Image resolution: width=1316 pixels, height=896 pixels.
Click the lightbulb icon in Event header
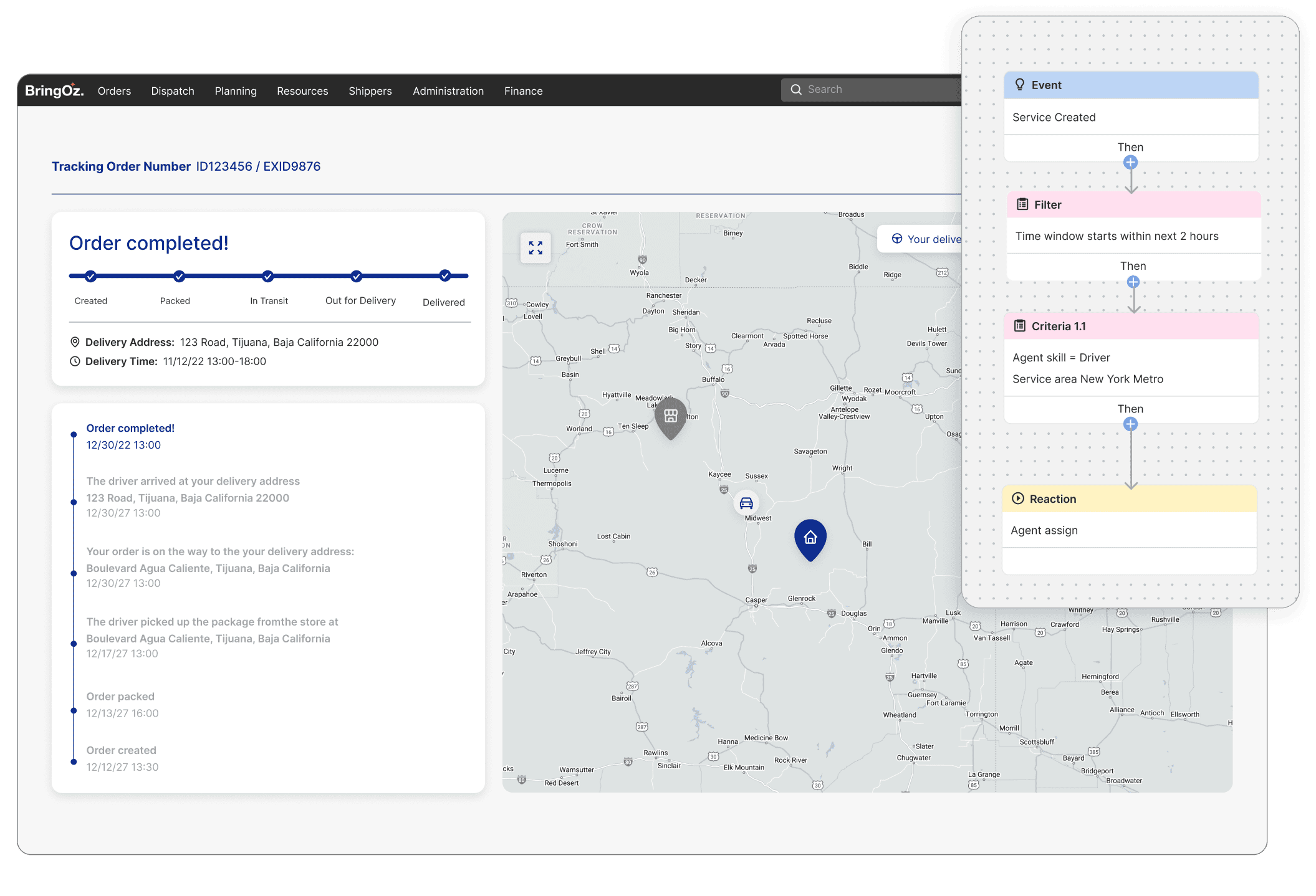point(1020,85)
